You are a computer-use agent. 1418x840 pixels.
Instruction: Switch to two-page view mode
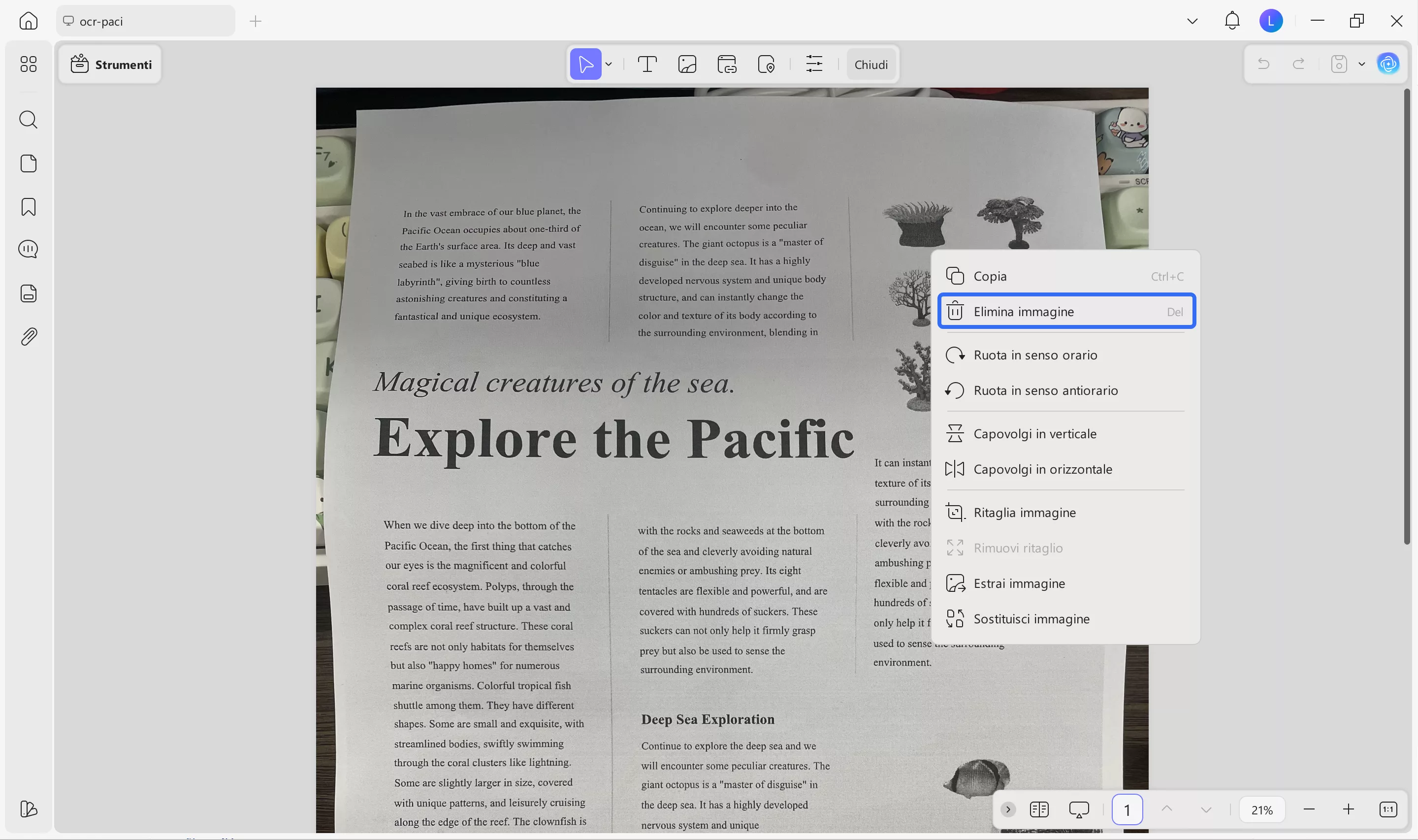point(1039,809)
